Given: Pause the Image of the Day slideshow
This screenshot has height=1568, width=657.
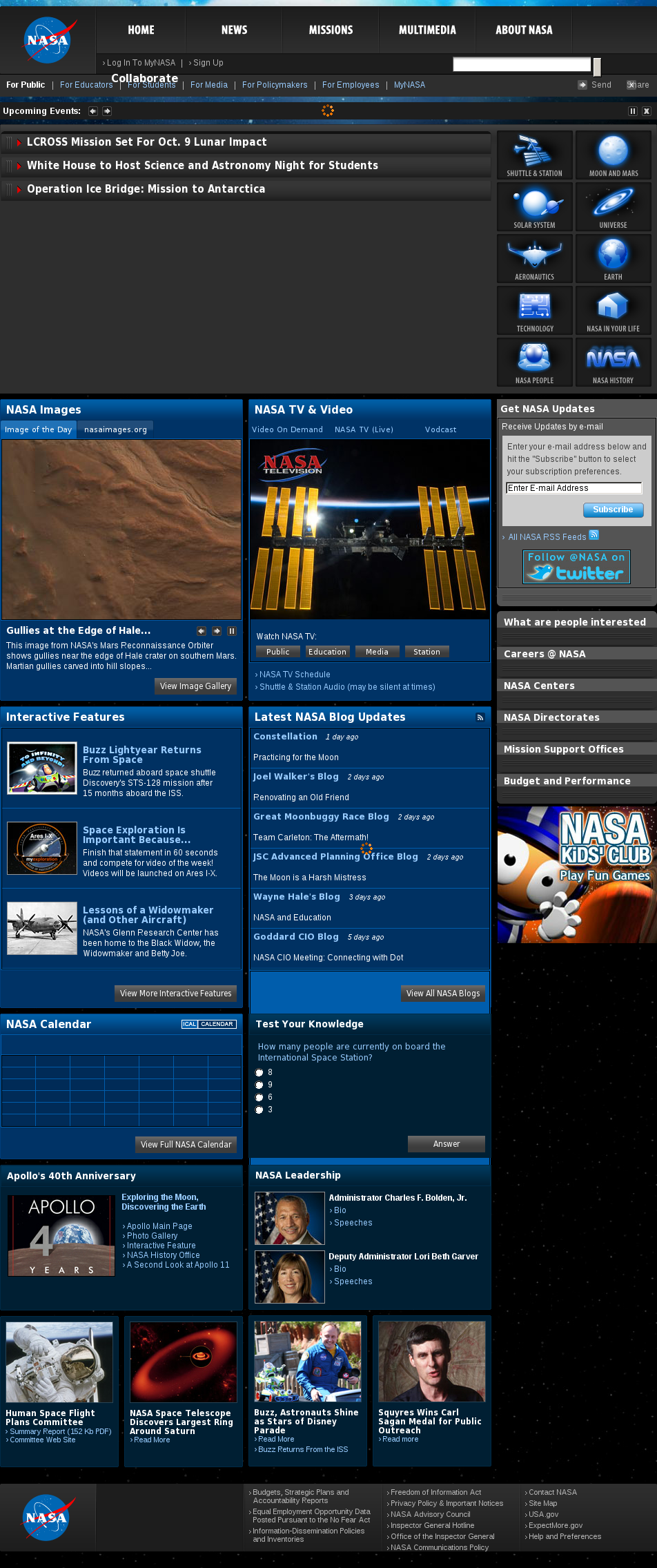Looking at the screenshot, I should [232, 631].
